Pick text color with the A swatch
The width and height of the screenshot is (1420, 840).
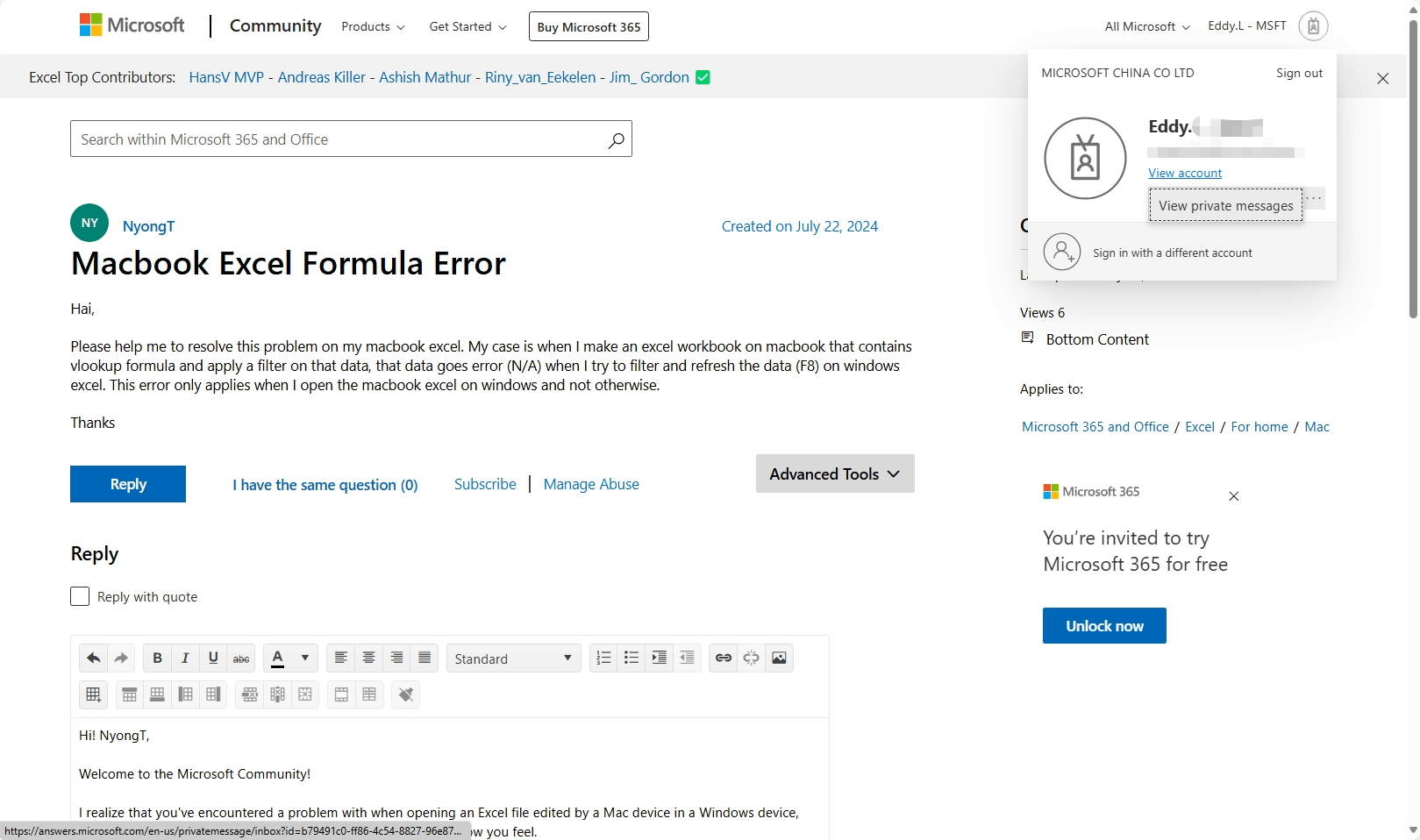tap(278, 658)
